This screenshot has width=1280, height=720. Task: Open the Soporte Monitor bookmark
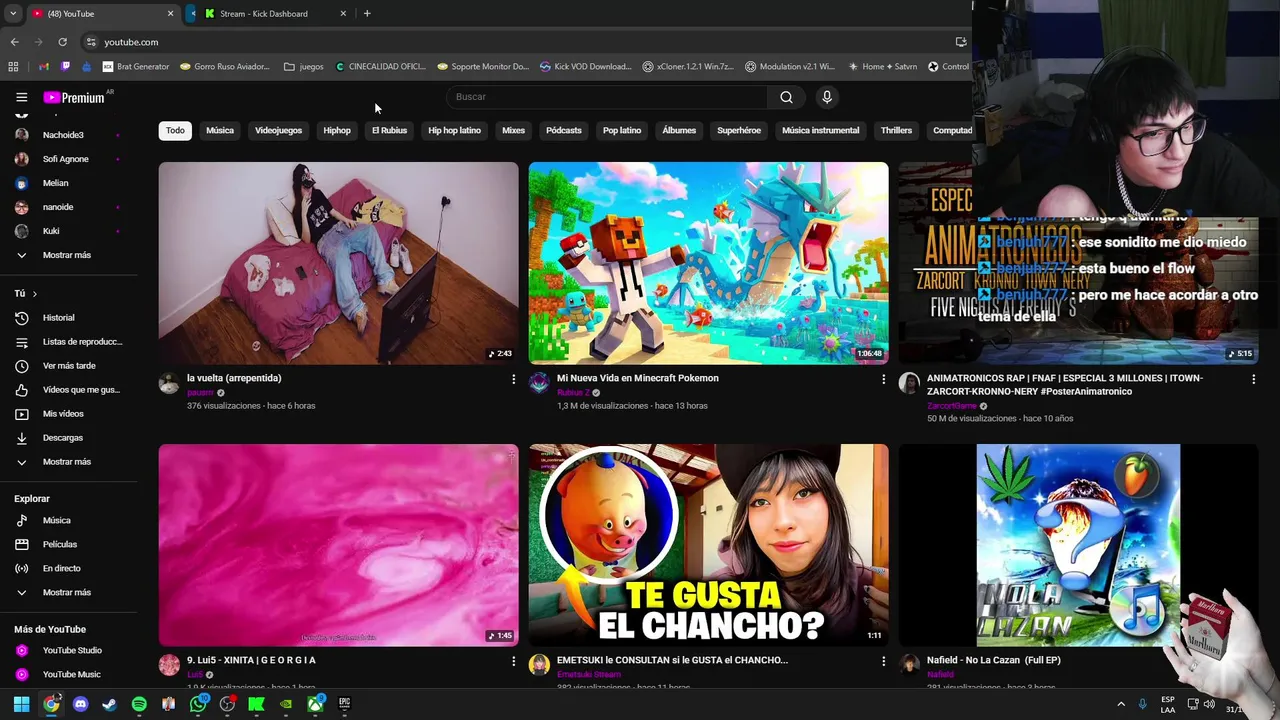pyautogui.click(x=482, y=67)
